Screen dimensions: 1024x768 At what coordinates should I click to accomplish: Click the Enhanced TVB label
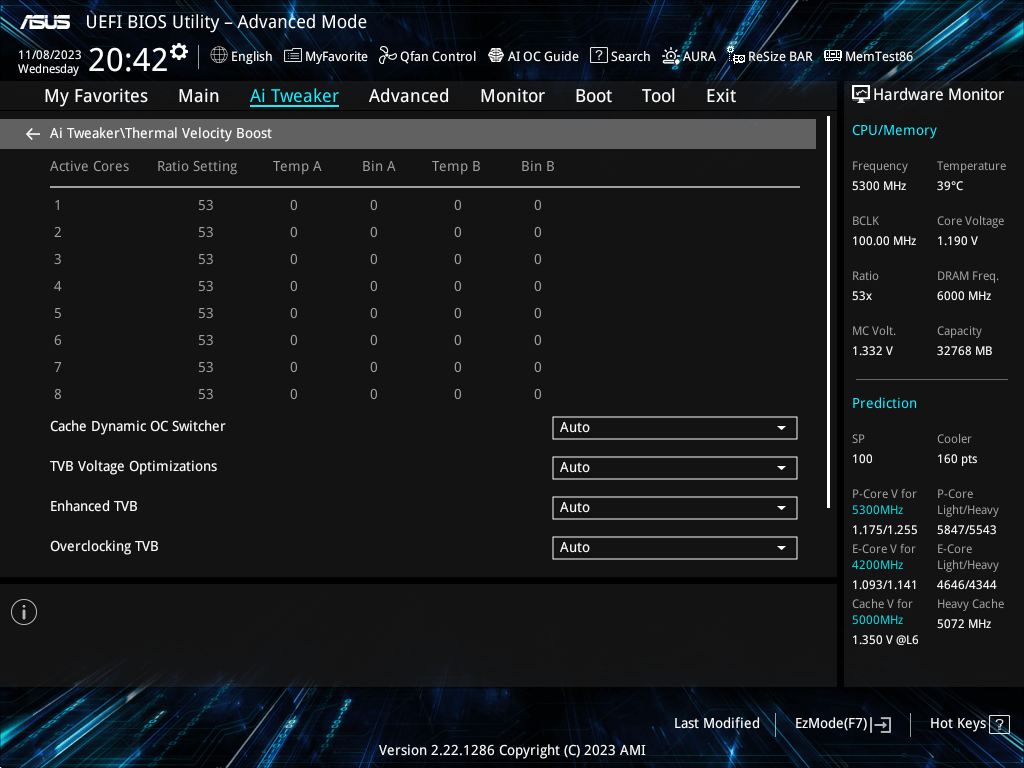coord(94,506)
